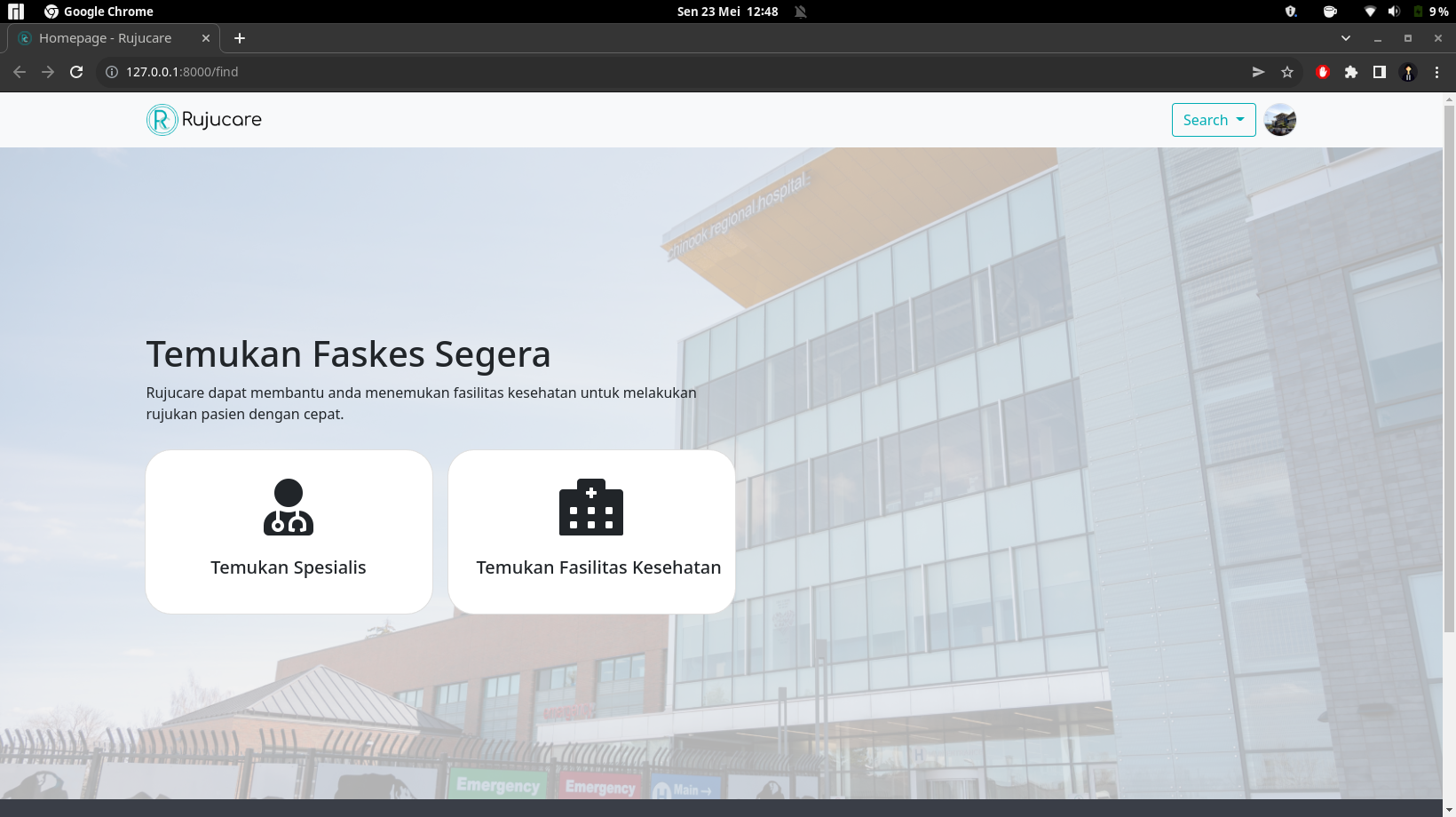
Task: View site information icon in address bar
Action: click(112, 72)
